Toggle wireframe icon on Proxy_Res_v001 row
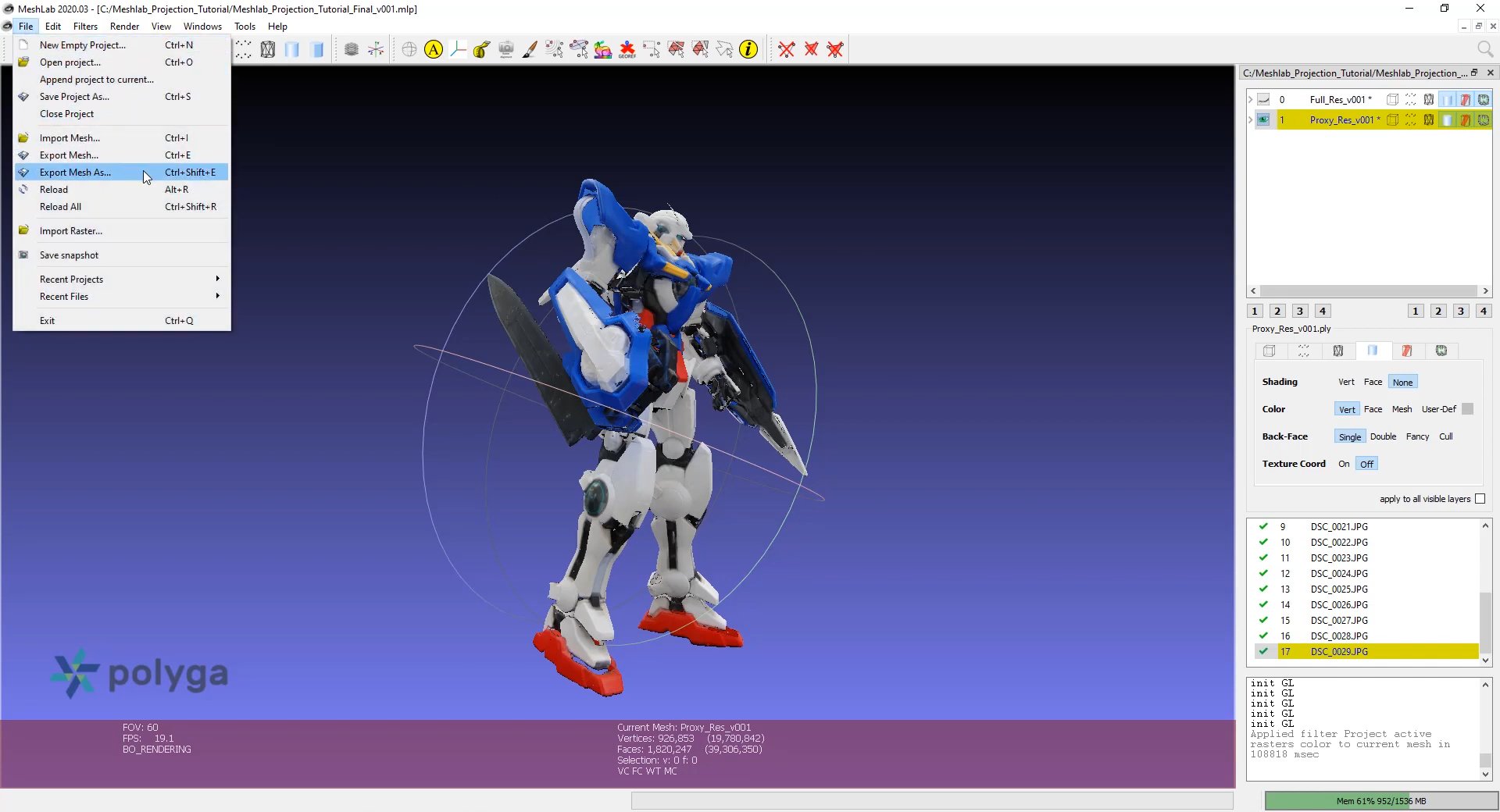This screenshot has height=812, width=1500. [x=1429, y=120]
